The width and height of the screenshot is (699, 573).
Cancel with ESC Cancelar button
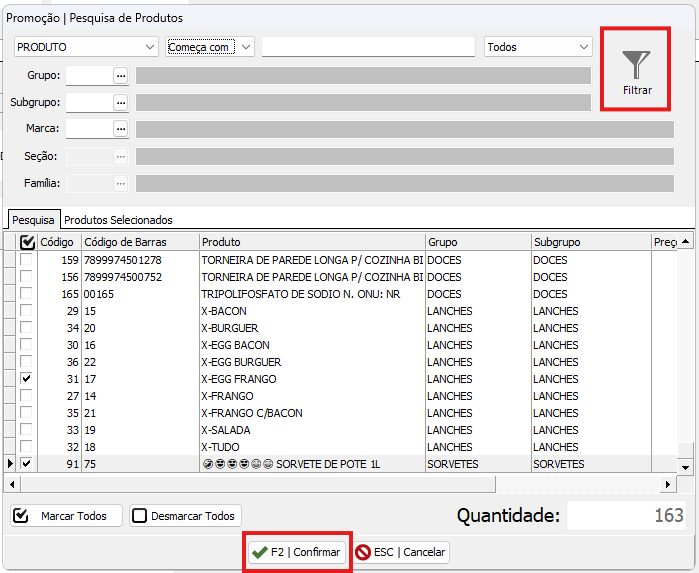[x=402, y=552]
